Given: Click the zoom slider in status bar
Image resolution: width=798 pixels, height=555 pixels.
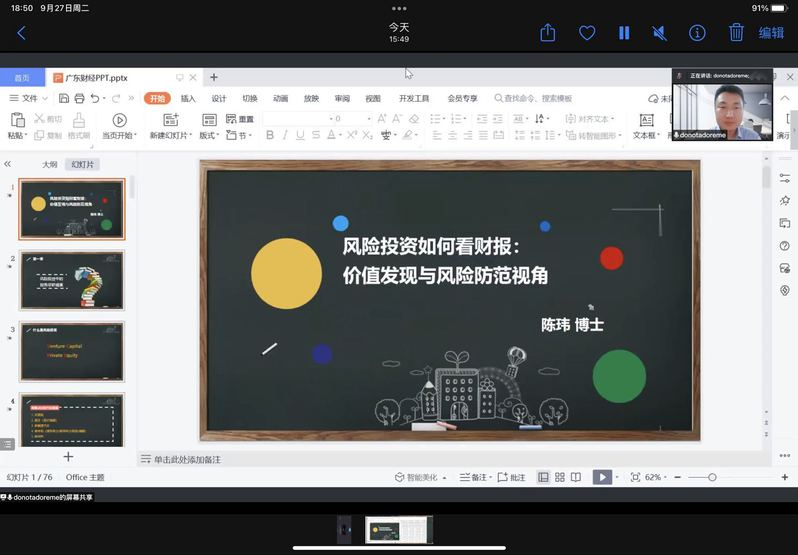Looking at the screenshot, I should 712,478.
